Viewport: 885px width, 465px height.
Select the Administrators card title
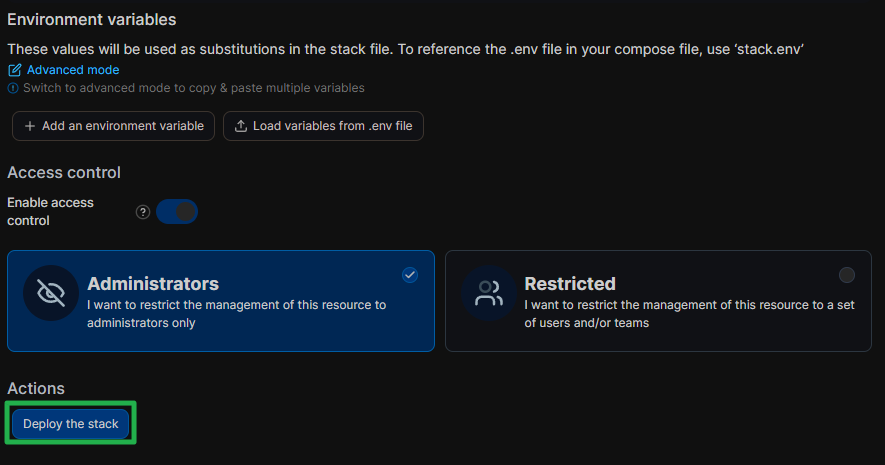click(153, 283)
